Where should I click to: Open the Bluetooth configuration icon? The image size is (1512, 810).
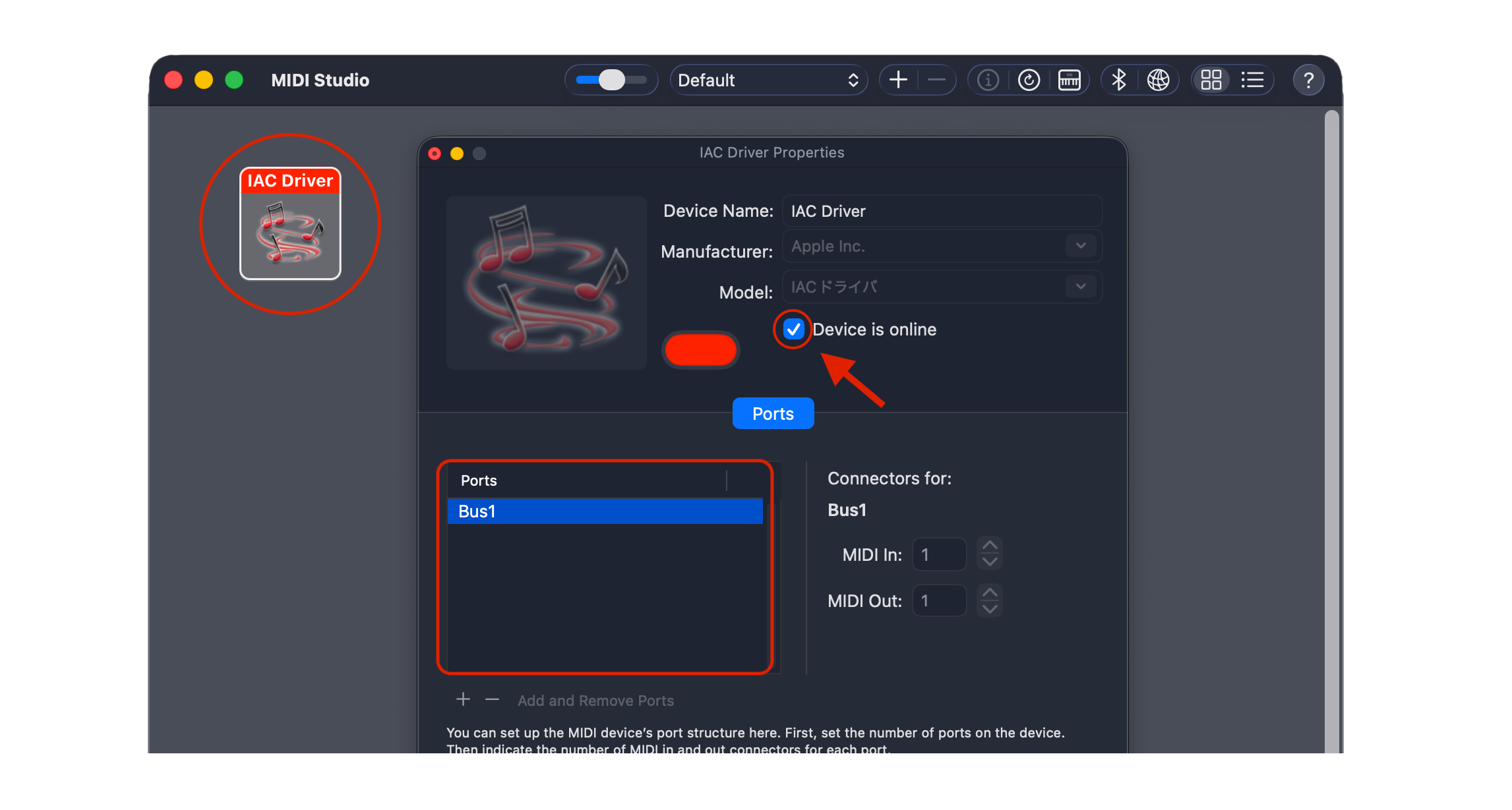[x=1119, y=80]
